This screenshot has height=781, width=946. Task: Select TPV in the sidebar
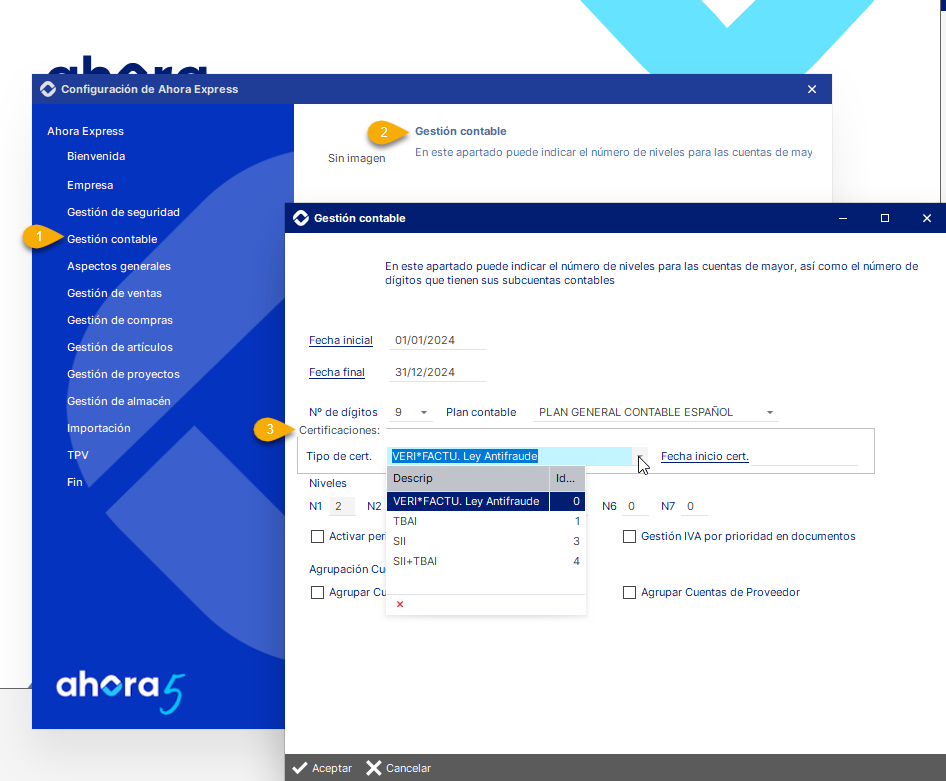pyautogui.click(x=78, y=455)
